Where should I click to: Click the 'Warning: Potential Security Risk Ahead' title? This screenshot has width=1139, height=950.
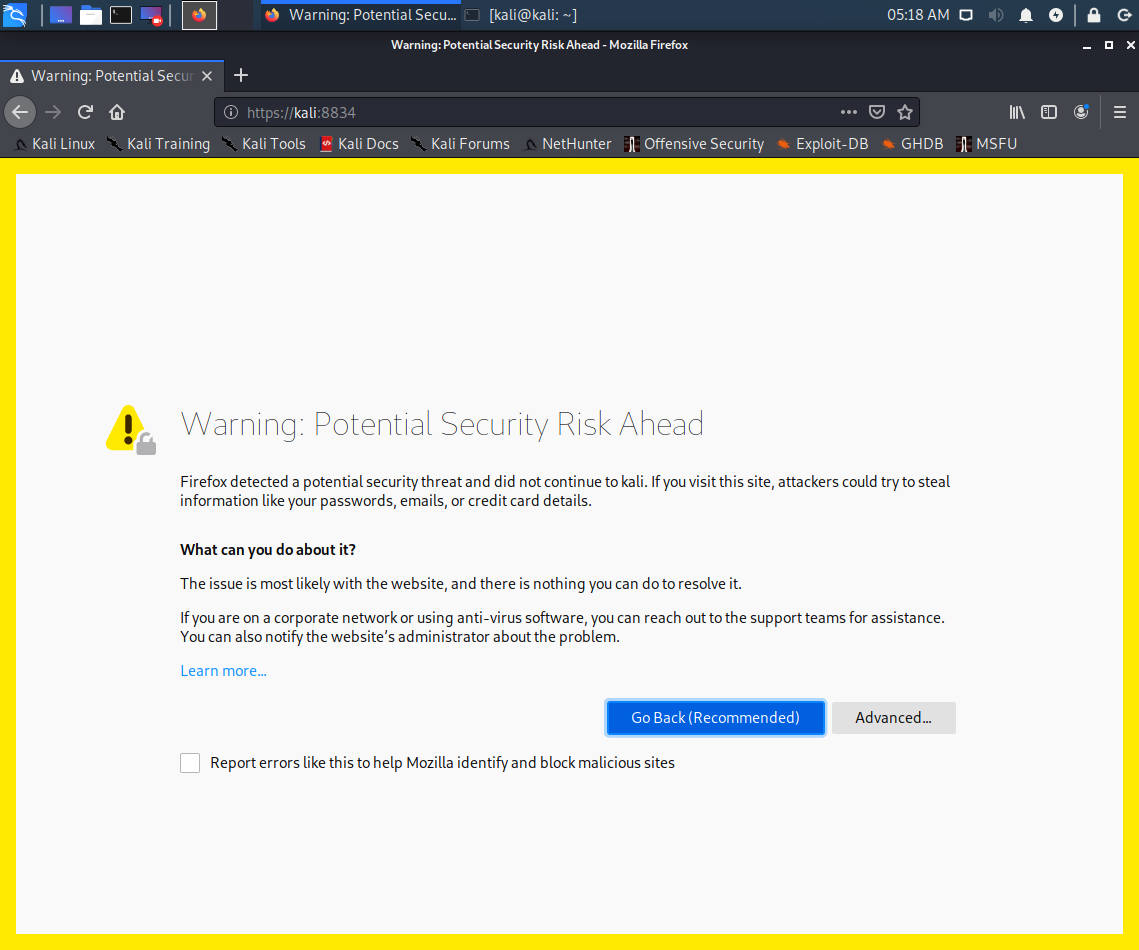(x=442, y=424)
